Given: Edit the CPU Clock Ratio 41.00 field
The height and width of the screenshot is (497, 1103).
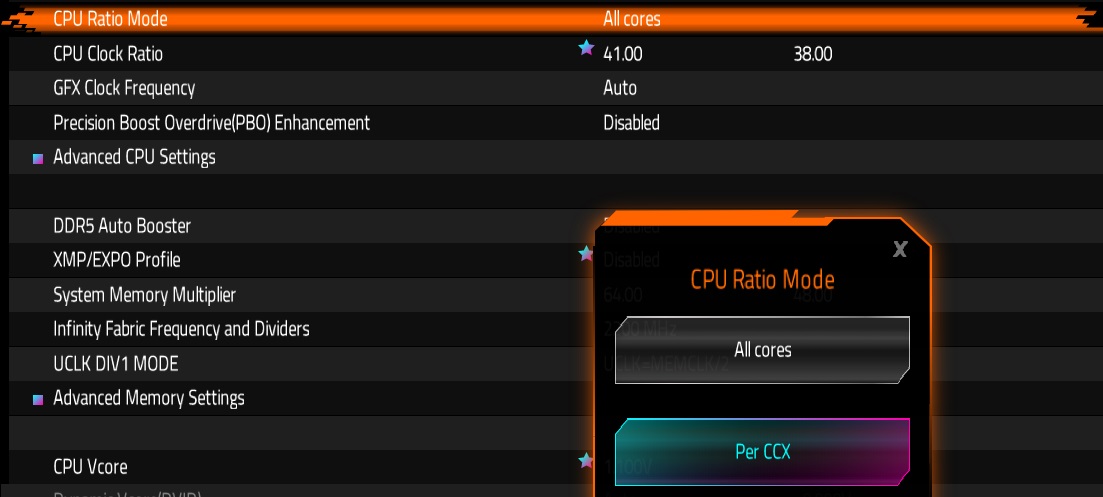Looking at the screenshot, I should tap(623, 54).
